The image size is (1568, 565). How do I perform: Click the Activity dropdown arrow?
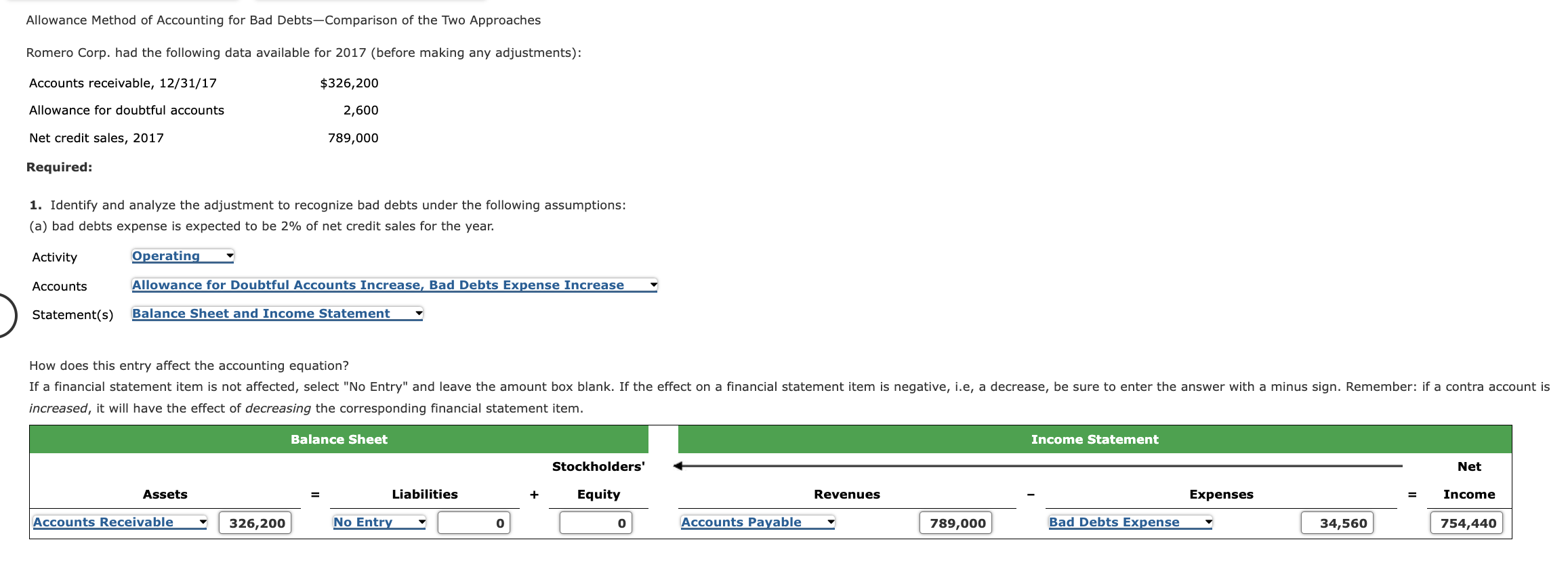228,255
